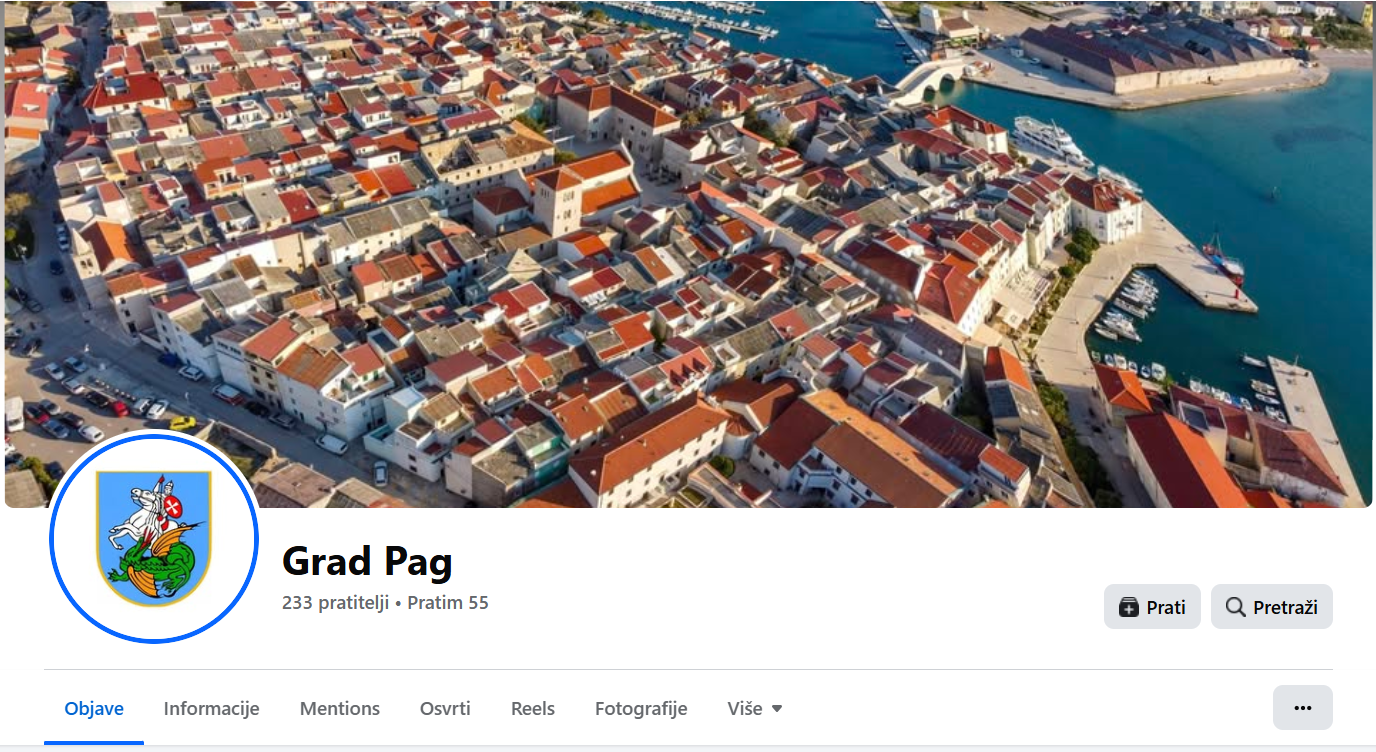This screenshot has height=752, width=1376.
Task: Expand the Više tab menu
Action: (755, 708)
